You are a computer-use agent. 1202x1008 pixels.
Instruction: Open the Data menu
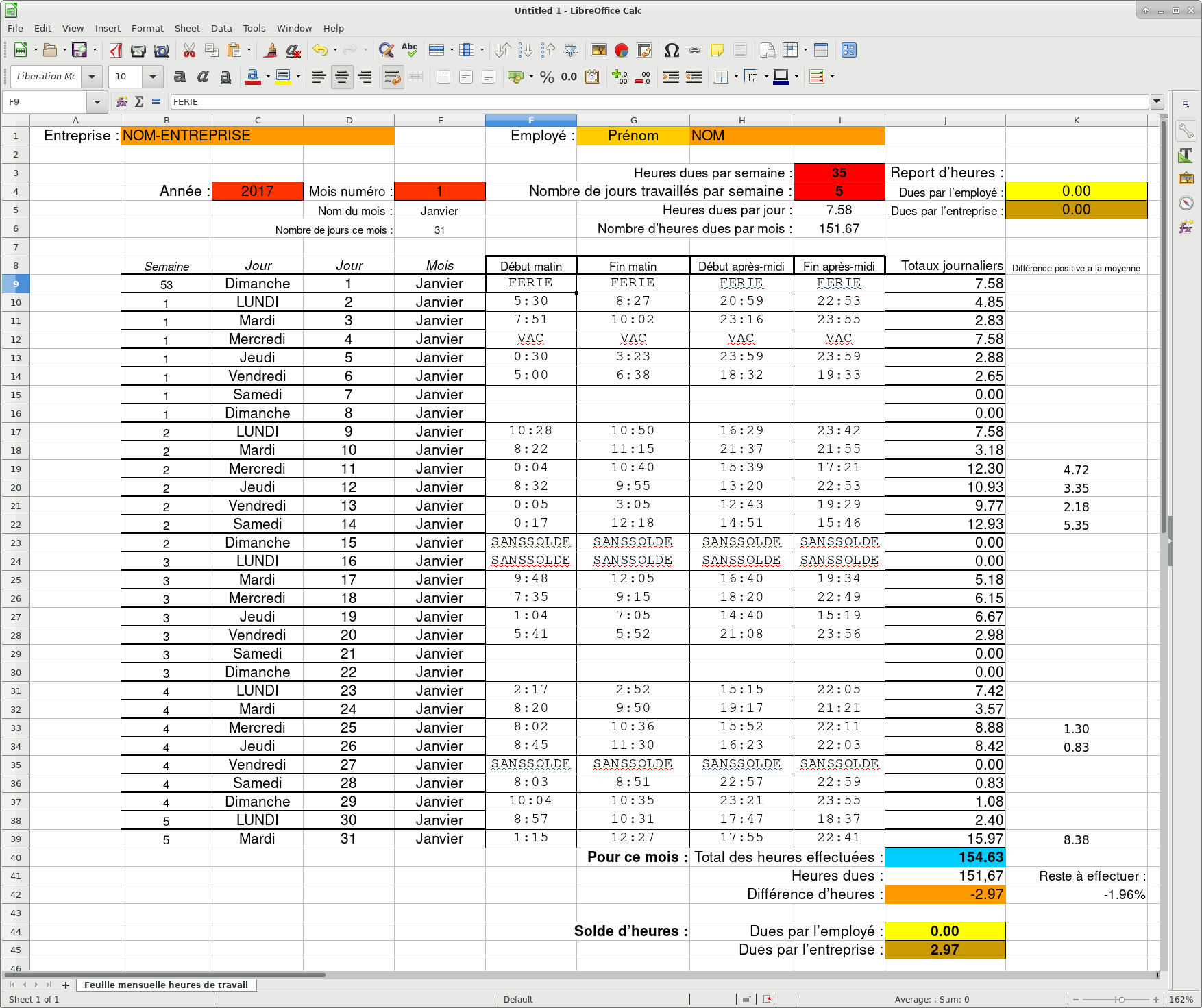pyautogui.click(x=221, y=28)
